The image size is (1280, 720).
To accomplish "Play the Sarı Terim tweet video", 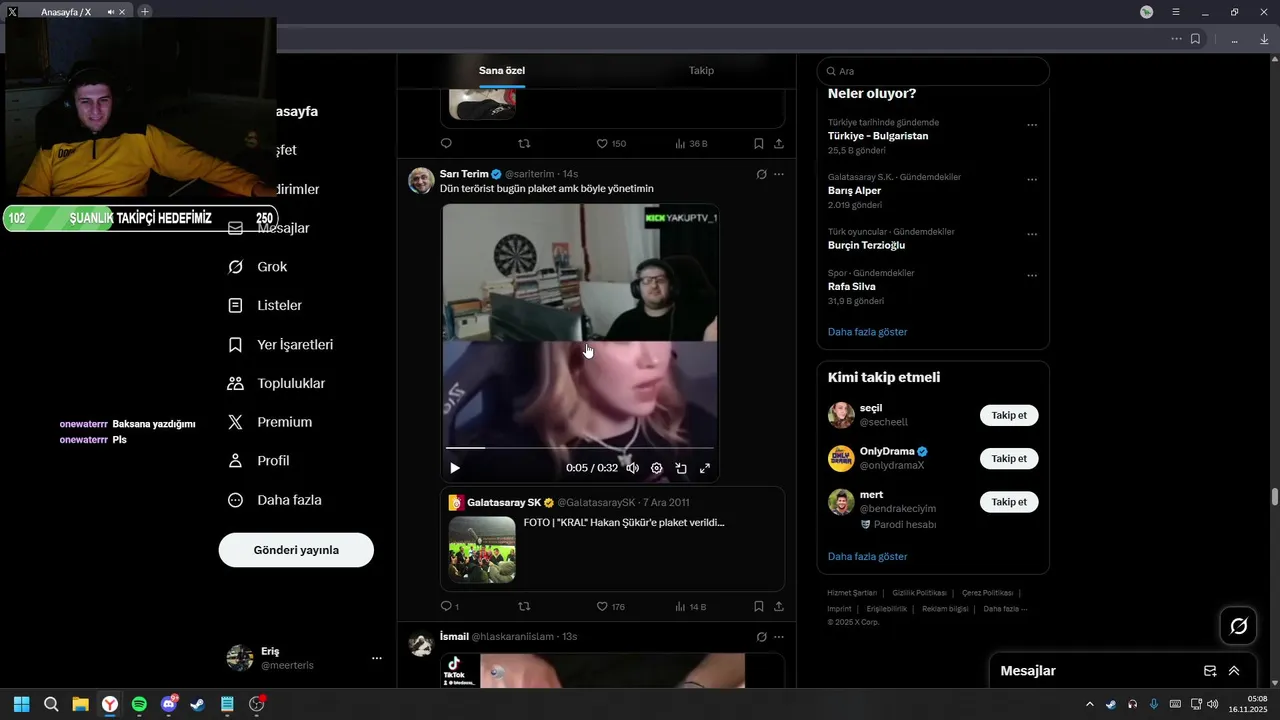I will click(455, 468).
